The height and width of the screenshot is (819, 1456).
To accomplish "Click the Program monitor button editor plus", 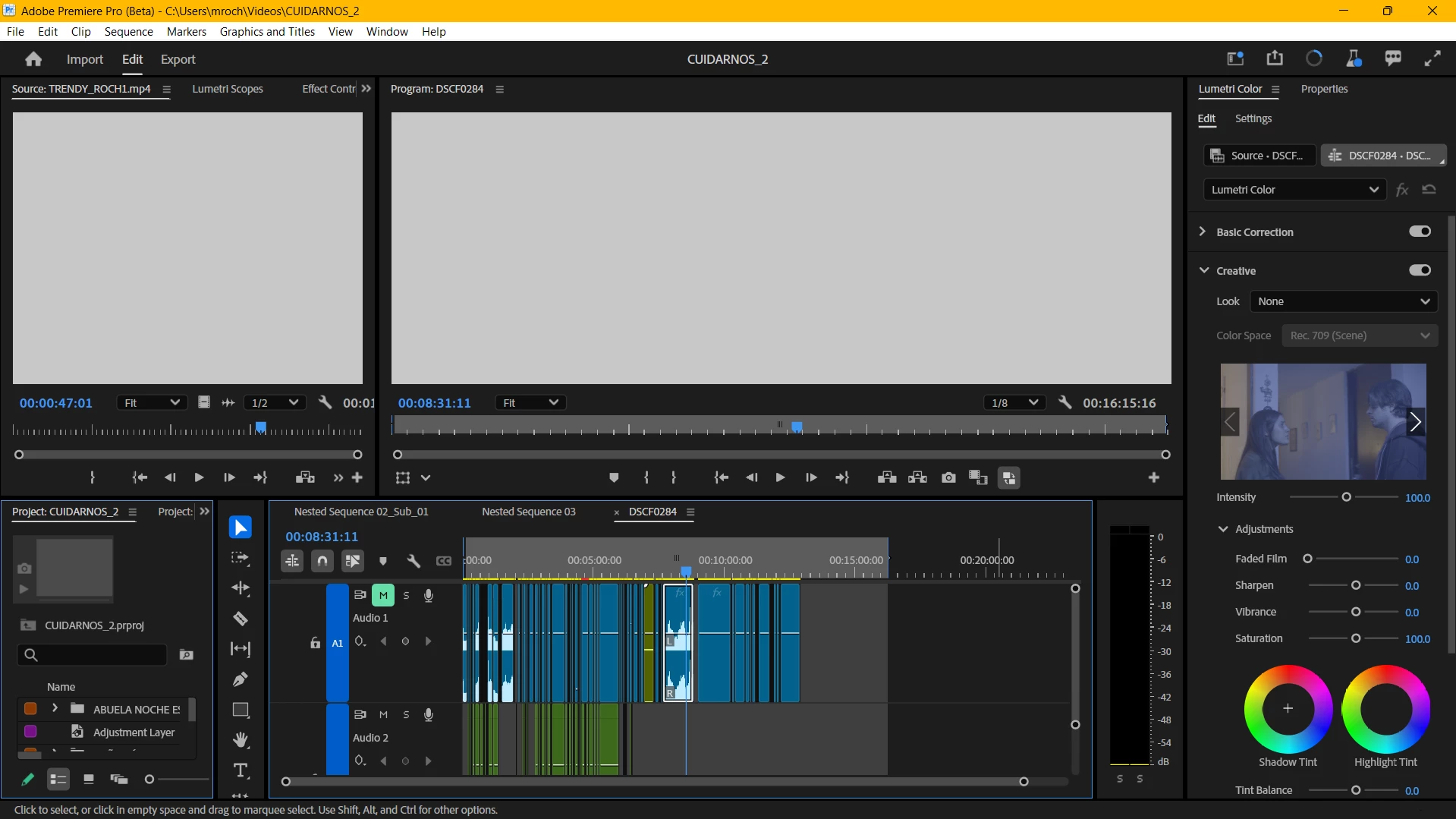I will pyautogui.click(x=1154, y=477).
